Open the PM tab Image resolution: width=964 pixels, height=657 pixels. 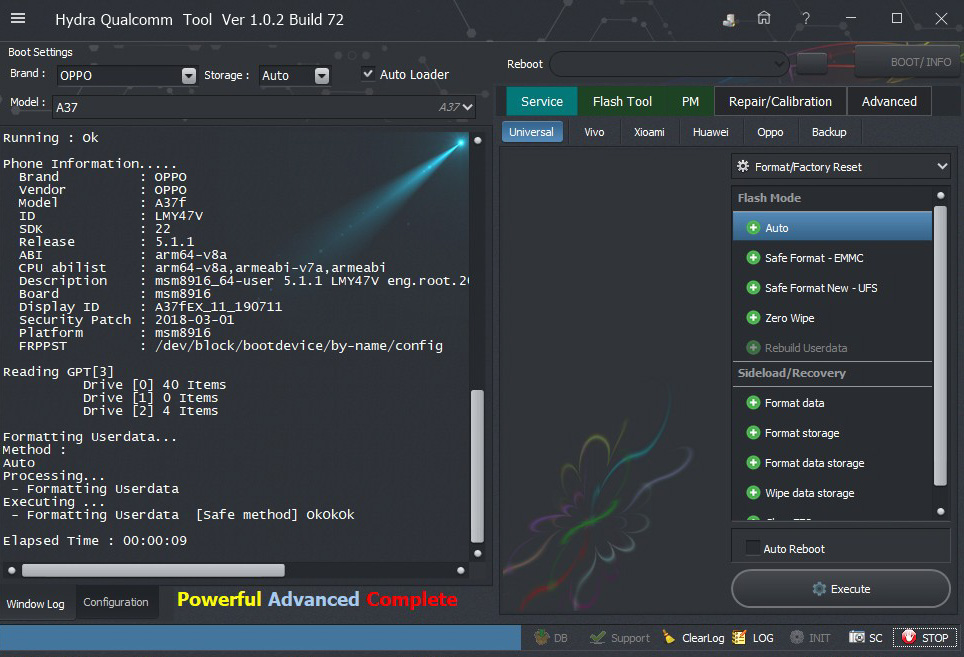pyautogui.click(x=690, y=101)
